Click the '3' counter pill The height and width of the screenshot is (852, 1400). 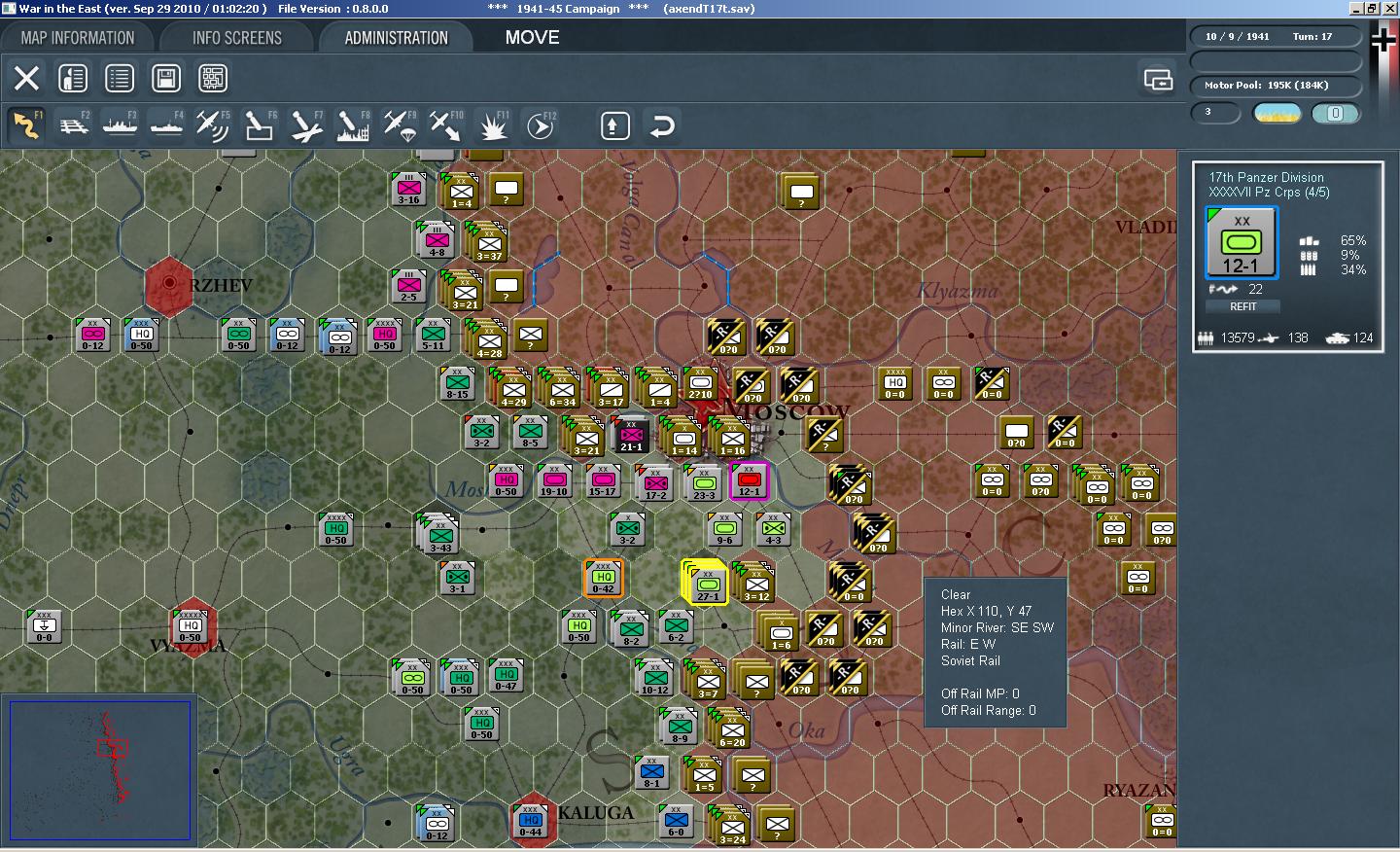click(x=1216, y=113)
